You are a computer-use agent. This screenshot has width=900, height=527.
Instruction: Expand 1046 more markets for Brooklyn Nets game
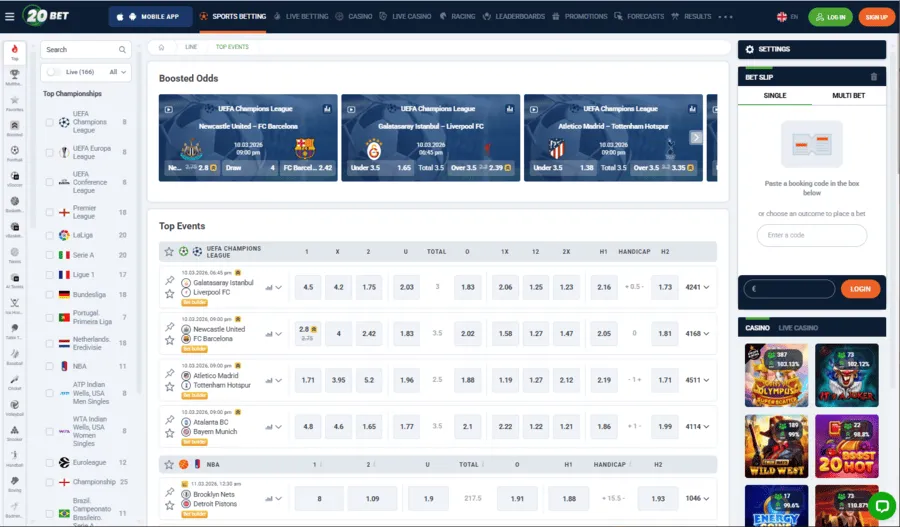[697, 498]
